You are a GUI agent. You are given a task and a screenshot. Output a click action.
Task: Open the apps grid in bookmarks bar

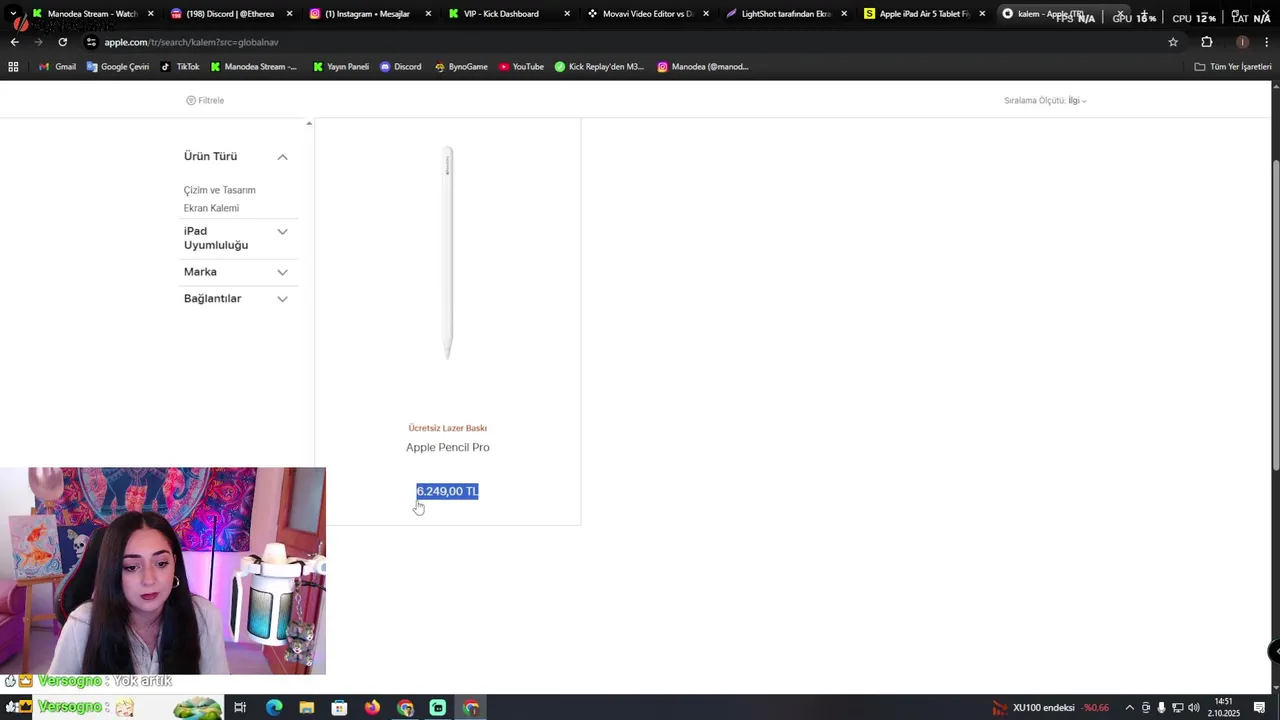point(13,67)
